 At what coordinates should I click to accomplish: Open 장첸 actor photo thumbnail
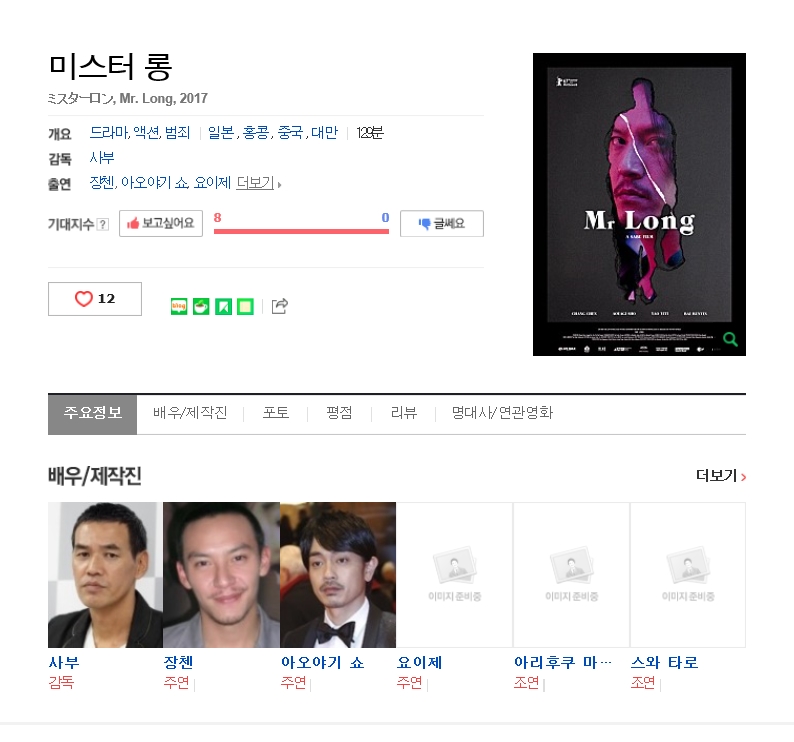pyautogui.click(x=221, y=575)
